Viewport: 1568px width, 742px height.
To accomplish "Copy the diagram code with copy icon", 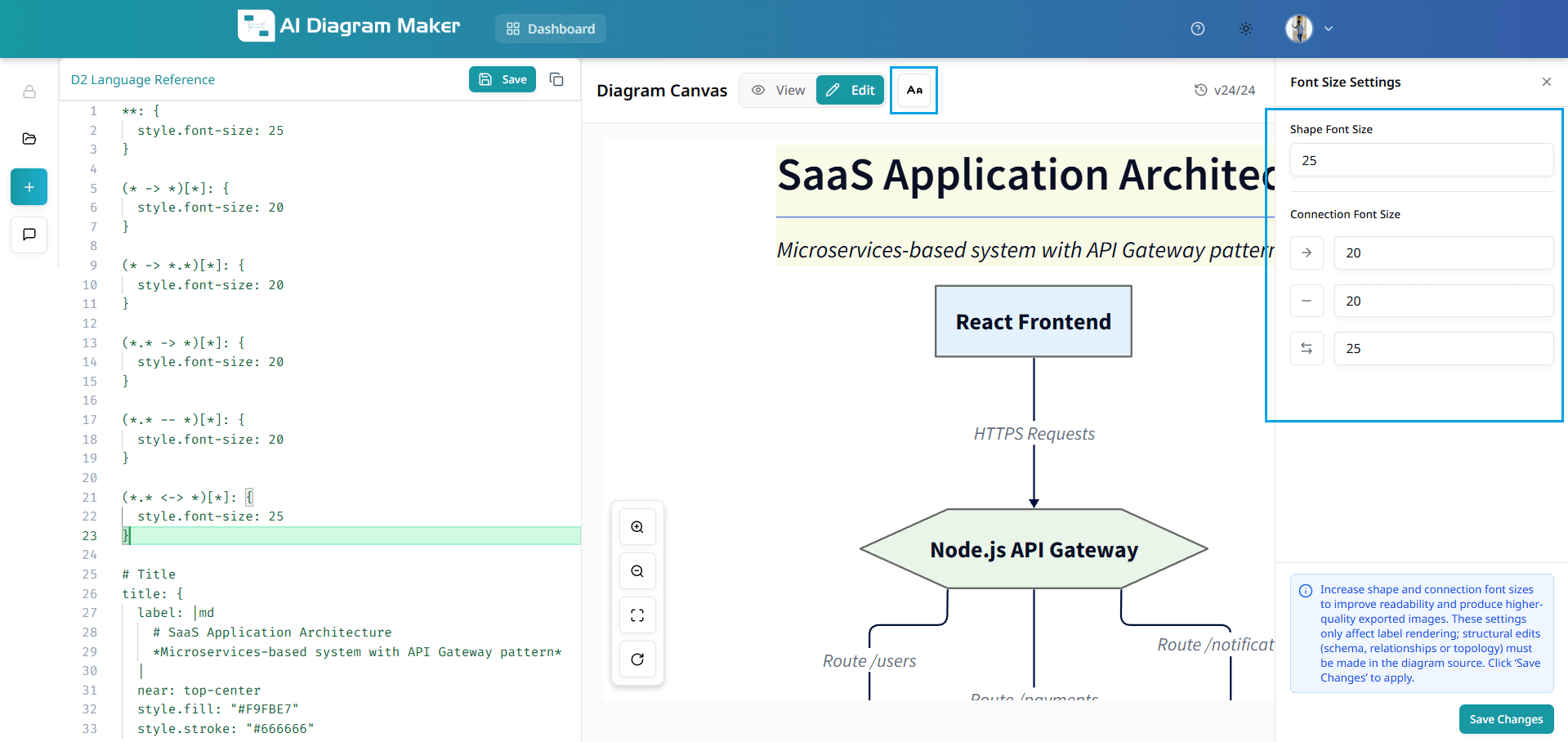I will click(x=556, y=79).
